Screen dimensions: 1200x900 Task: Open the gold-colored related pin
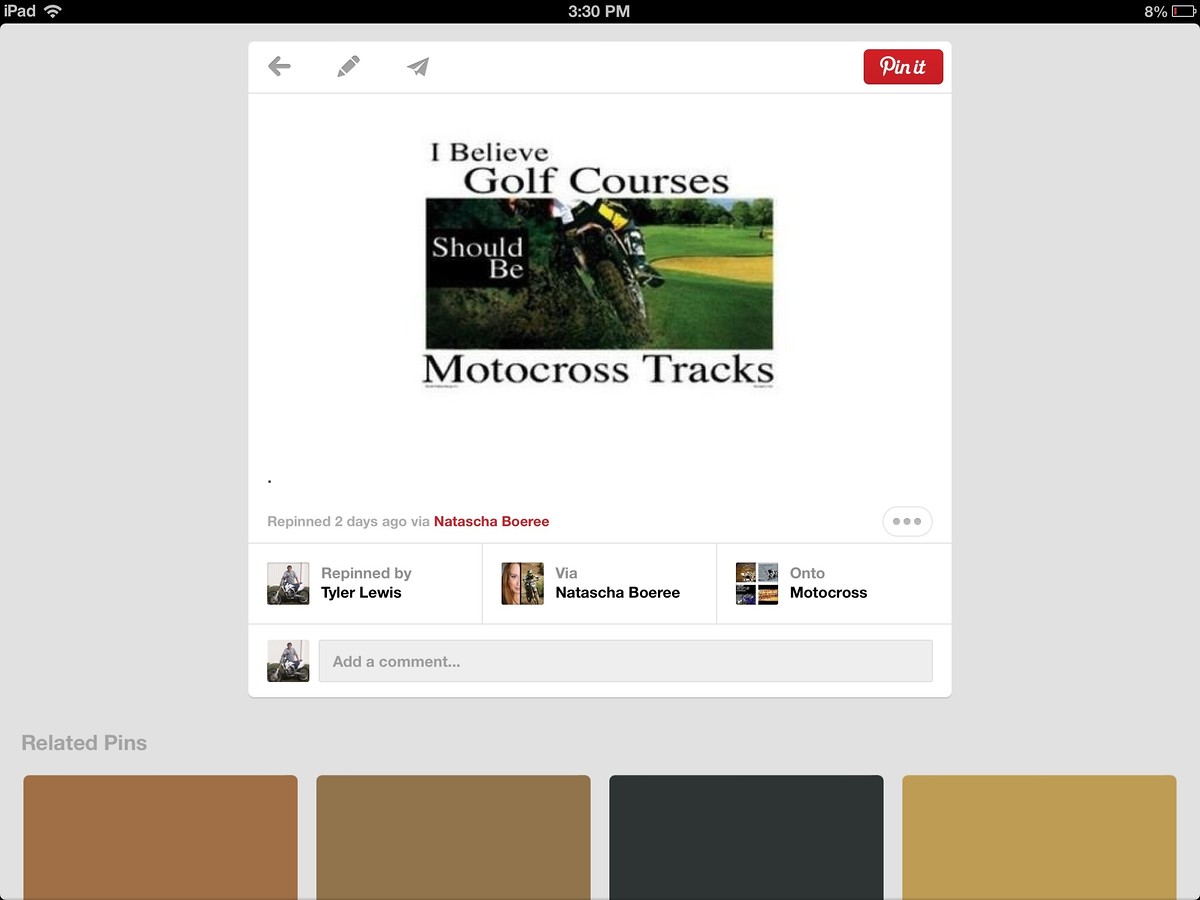coord(1039,837)
